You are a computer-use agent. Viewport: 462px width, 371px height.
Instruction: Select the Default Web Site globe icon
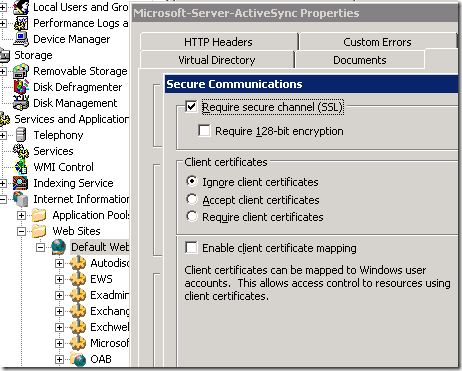click(x=58, y=247)
